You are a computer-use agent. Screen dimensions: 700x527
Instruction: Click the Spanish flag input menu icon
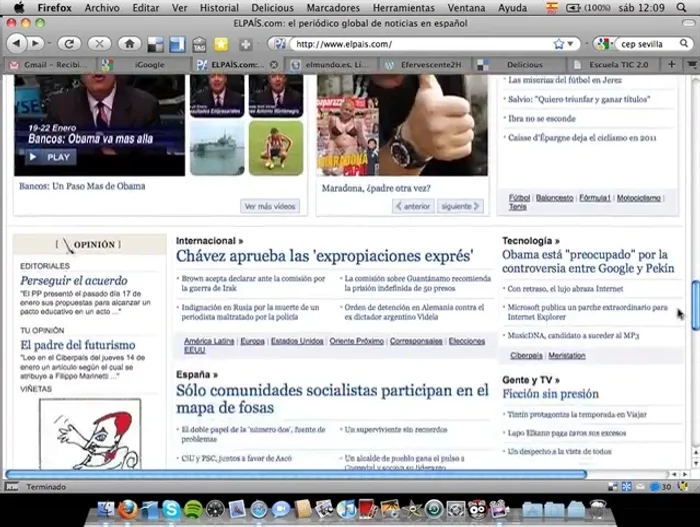552,7
